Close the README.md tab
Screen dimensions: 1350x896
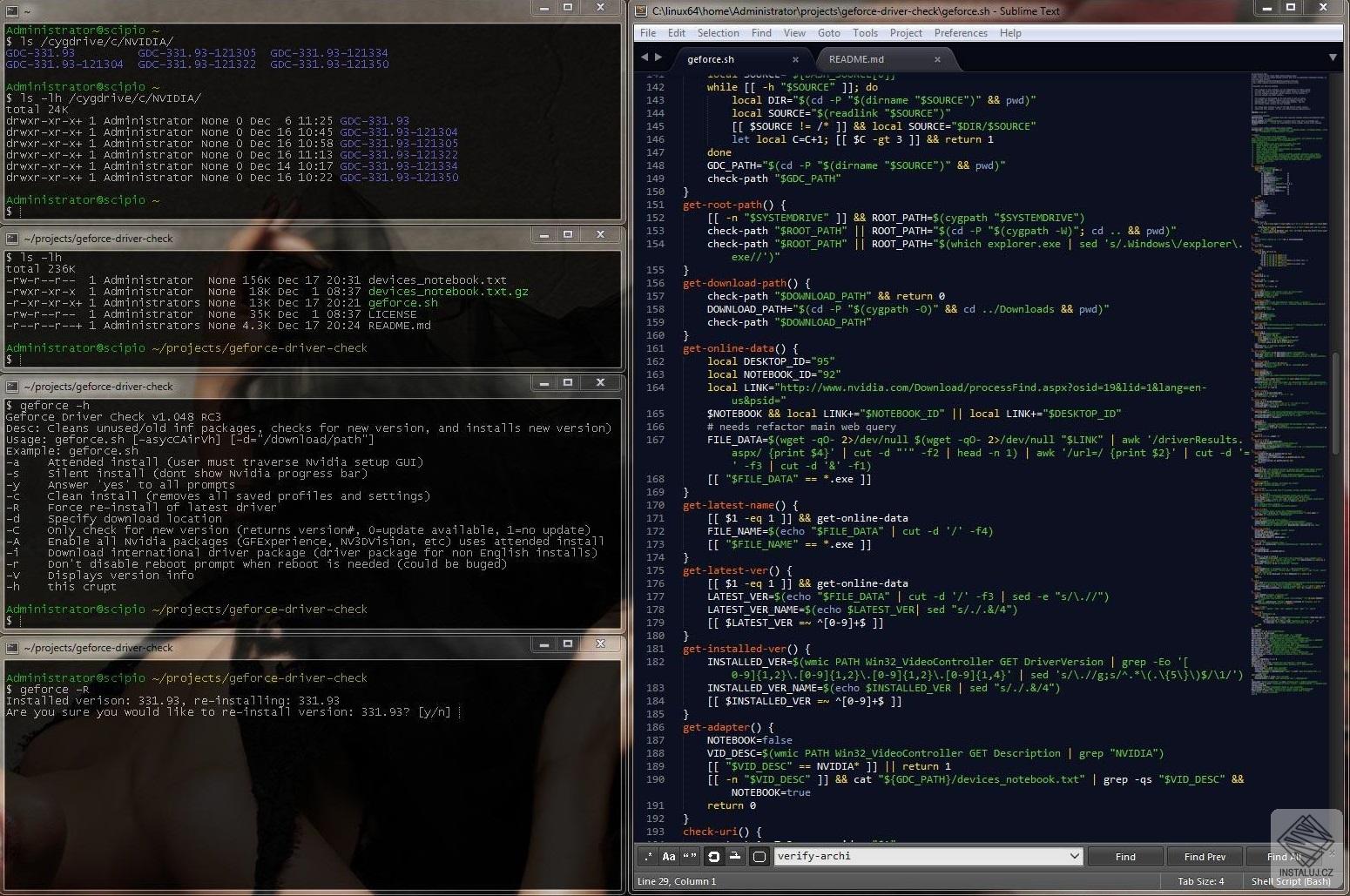point(937,59)
